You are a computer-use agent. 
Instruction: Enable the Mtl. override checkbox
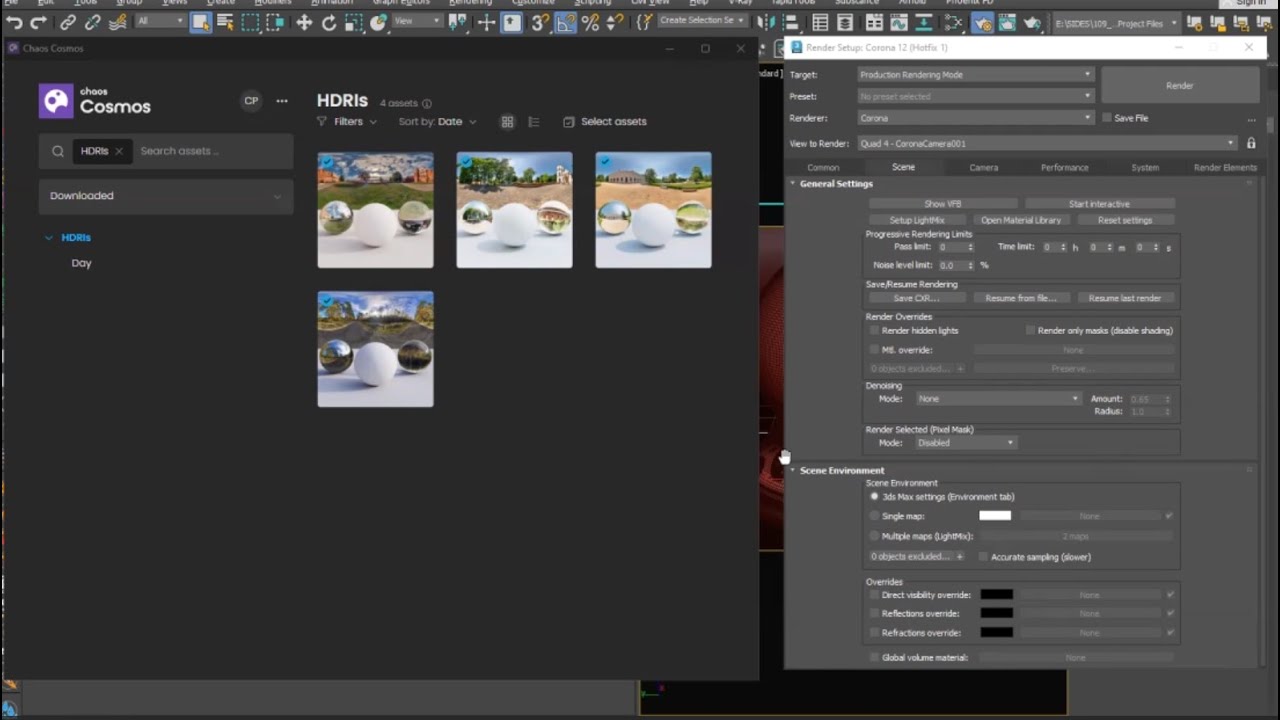pyautogui.click(x=874, y=350)
